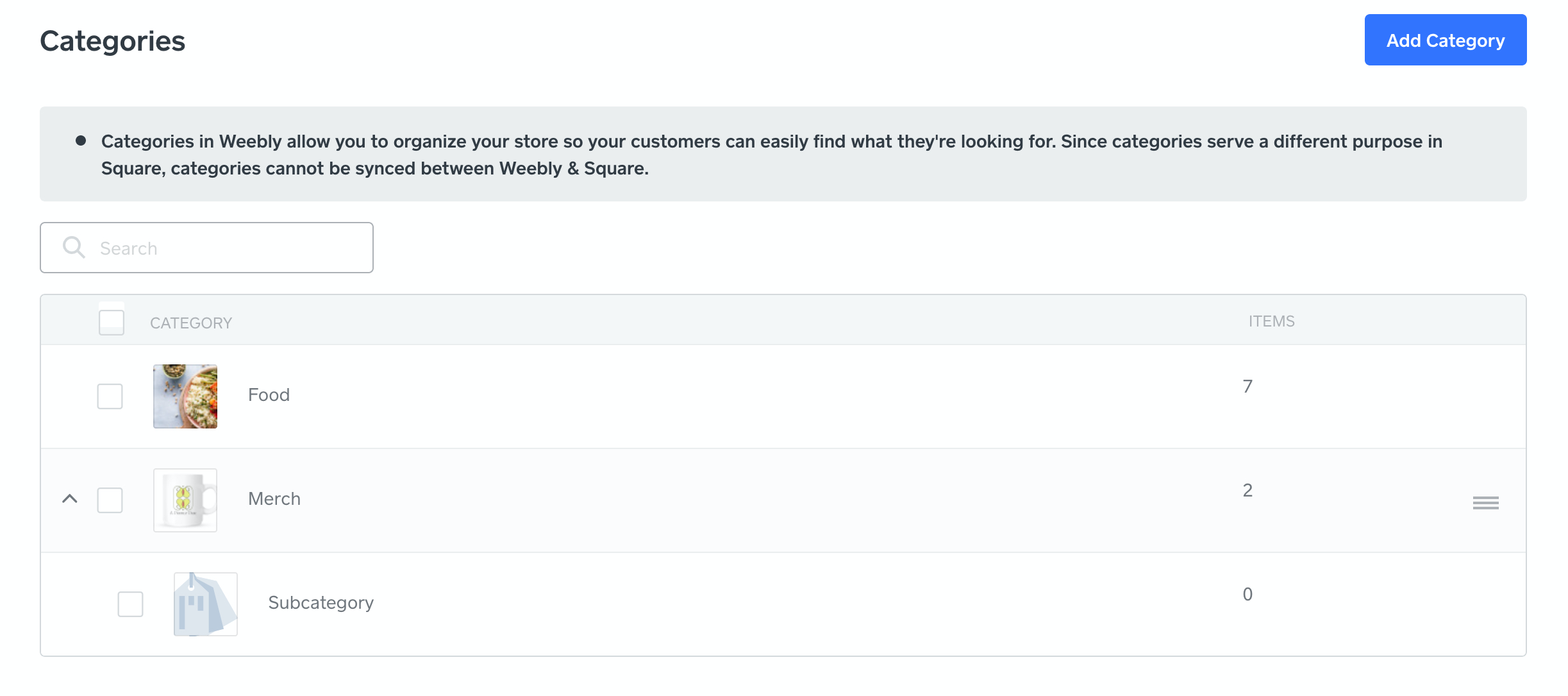
Task: Tick the Subcategory row checkbox
Action: point(130,604)
